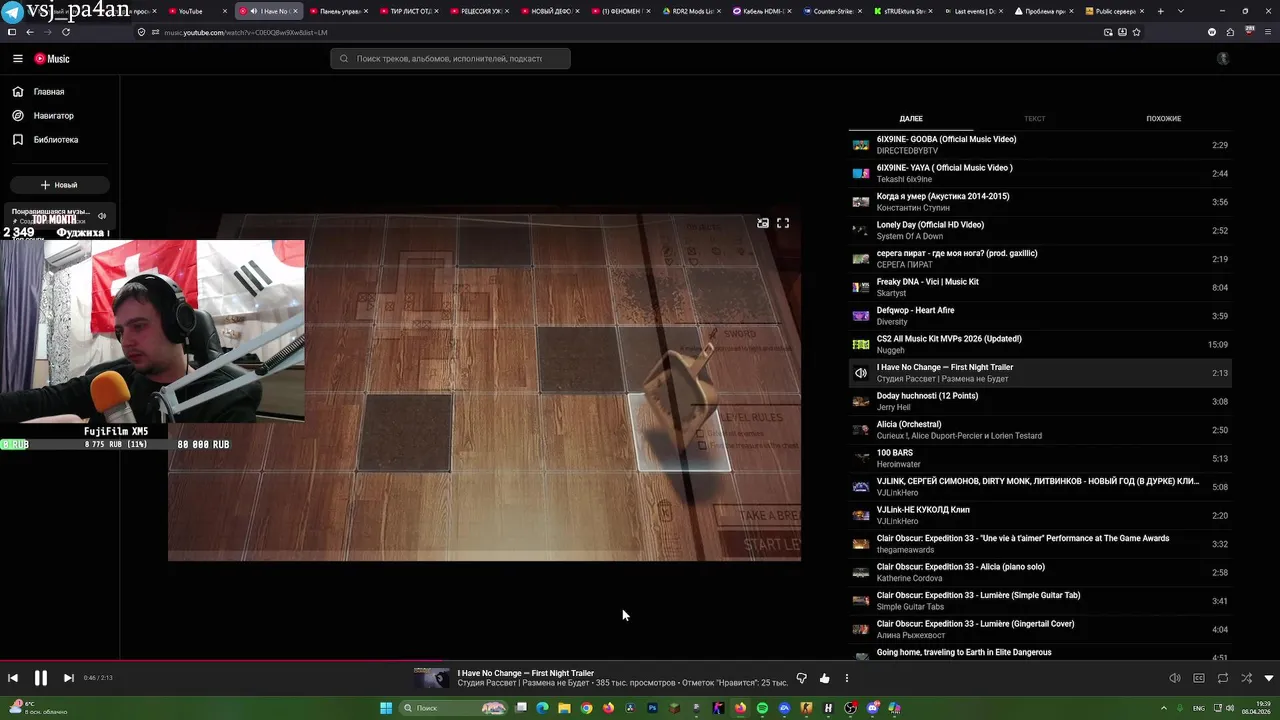The image size is (1280, 720).
Task: Play Defqwop - Heart Afire
Action: tap(1040, 316)
